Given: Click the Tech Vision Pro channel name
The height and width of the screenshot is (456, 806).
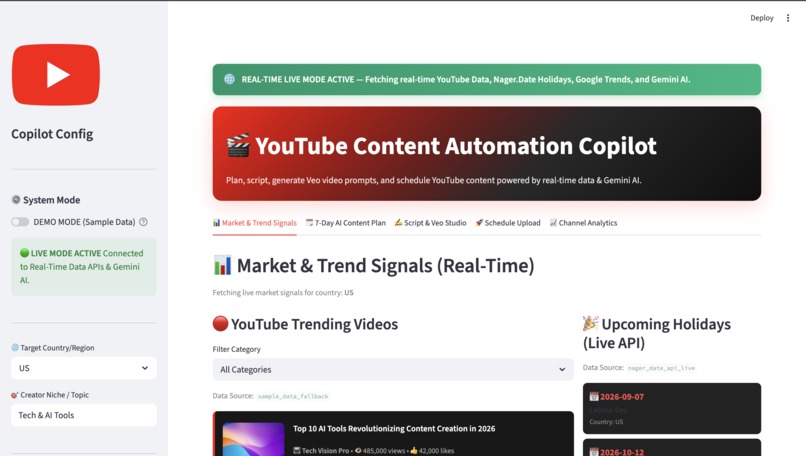Looking at the screenshot, I should (325, 451).
